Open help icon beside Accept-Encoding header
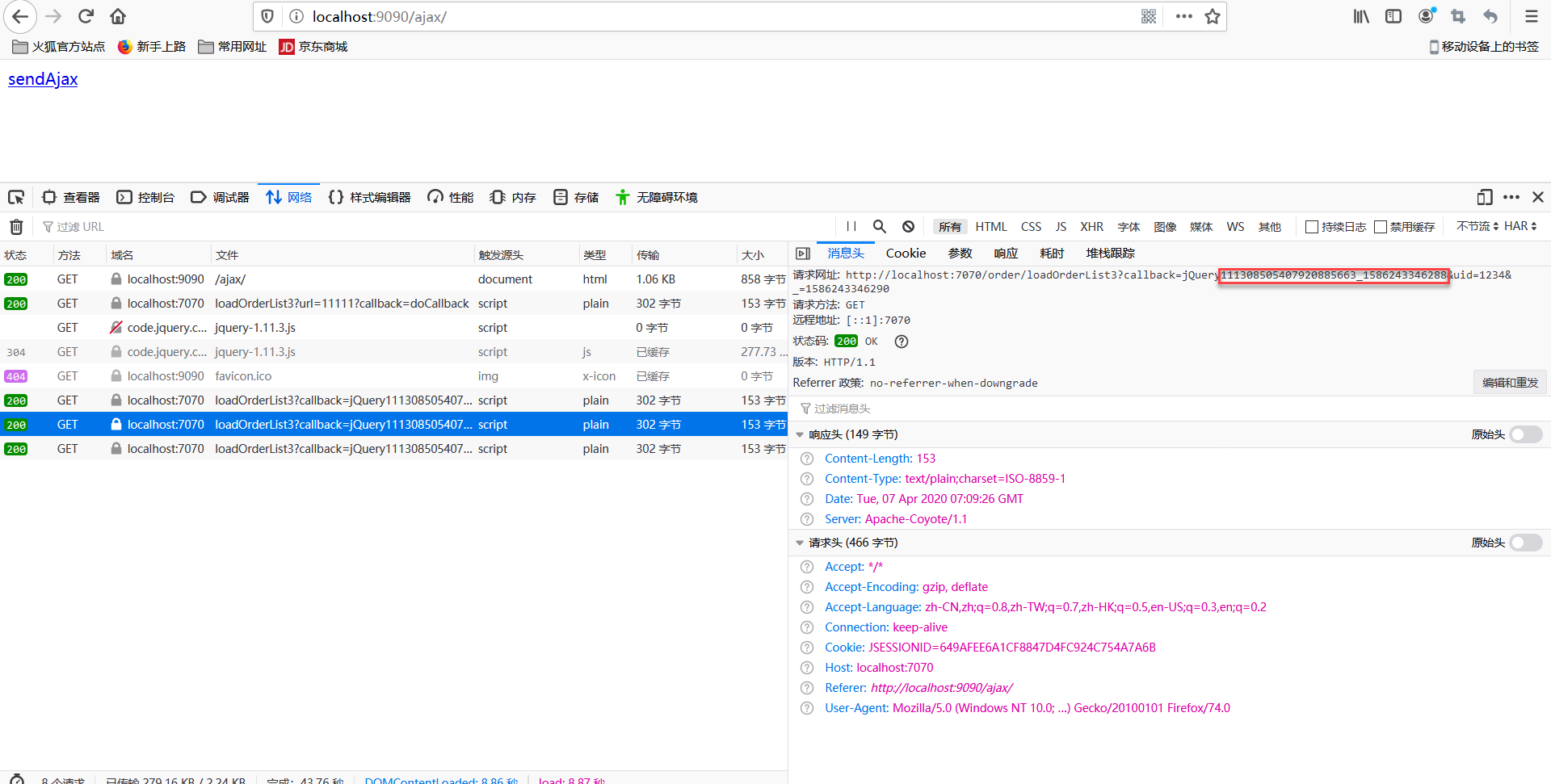Image resolution: width=1551 pixels, height=784 pixels. click(x=807, y=587)
